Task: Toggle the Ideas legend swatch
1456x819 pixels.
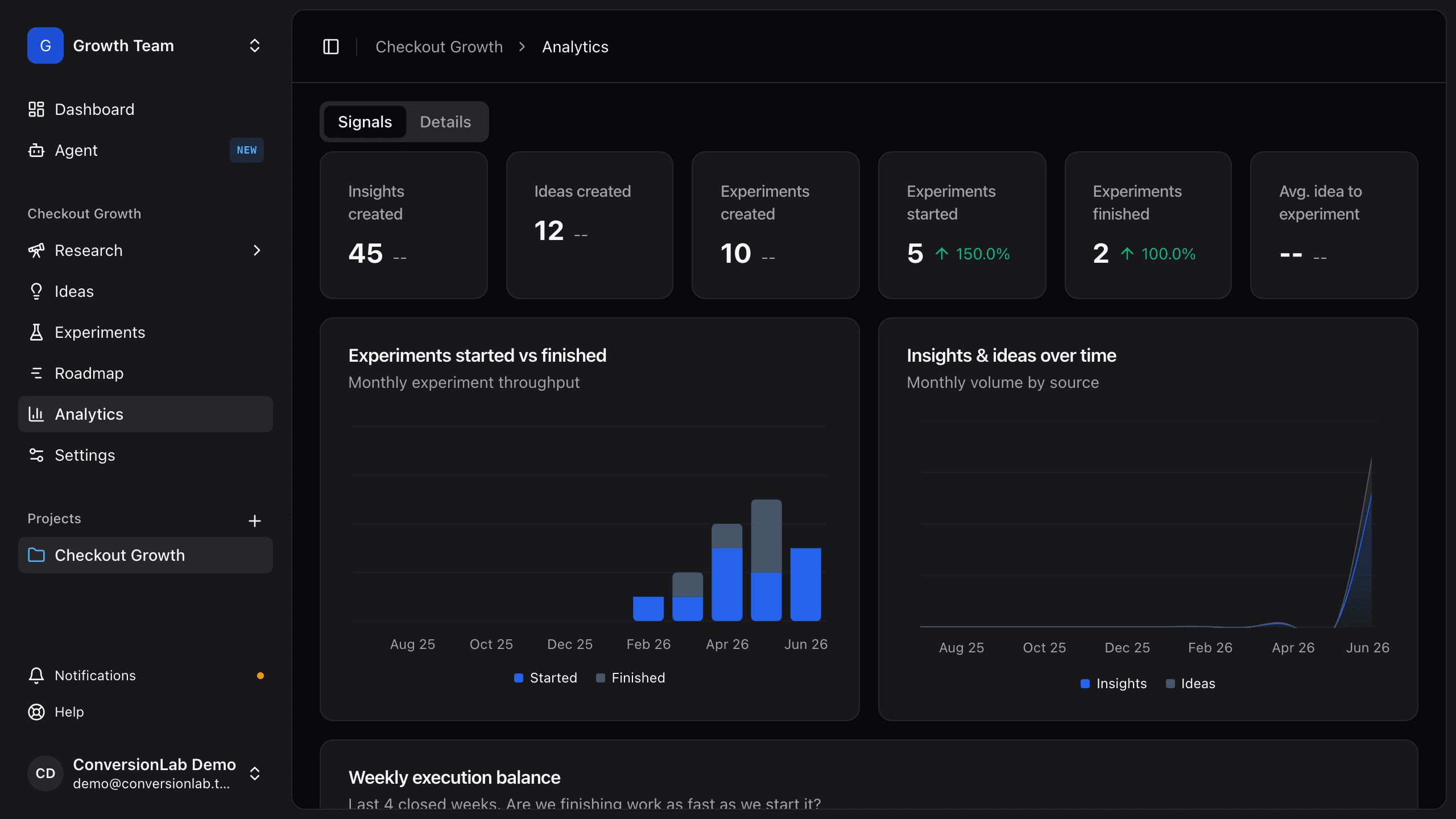Action: click(1170, 684)
